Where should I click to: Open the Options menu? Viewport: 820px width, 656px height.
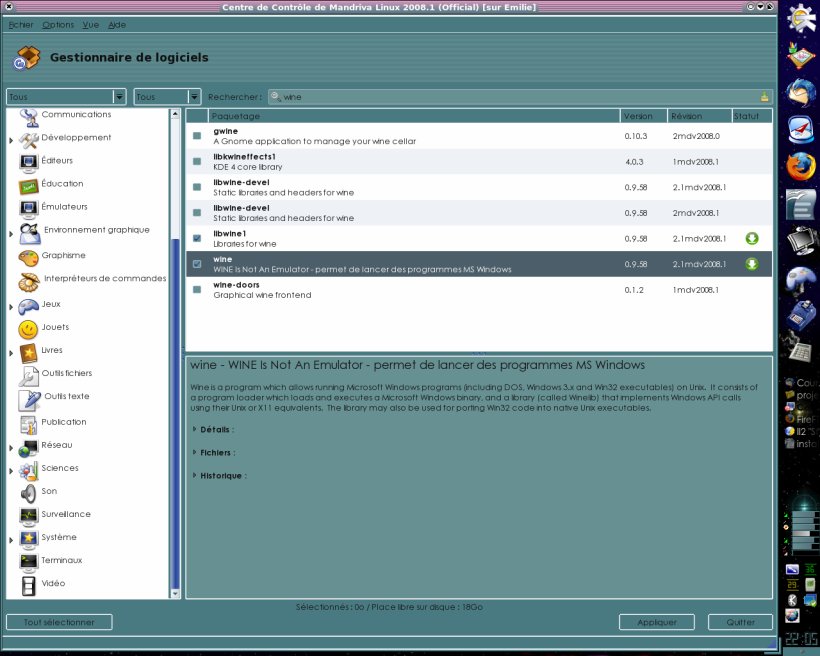point(58,25)
